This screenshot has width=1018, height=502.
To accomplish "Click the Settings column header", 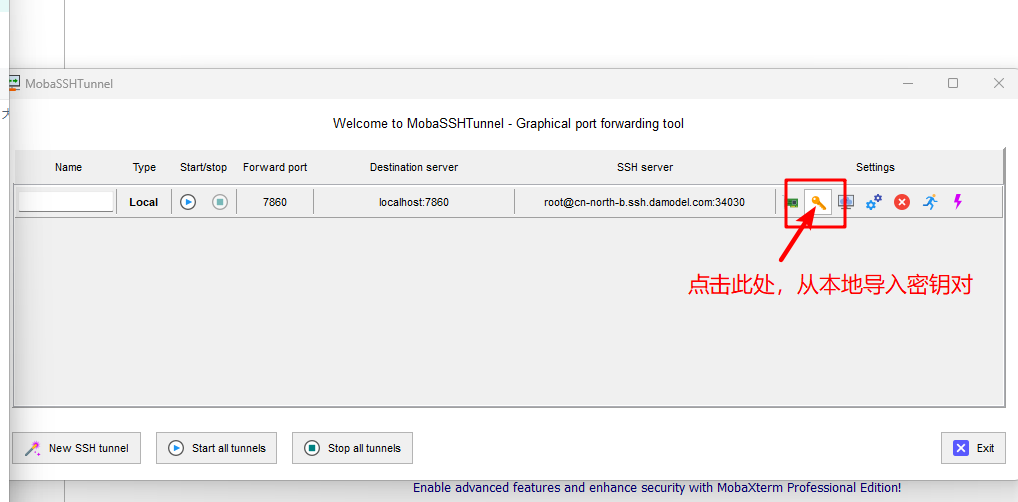I will (875, 168).
